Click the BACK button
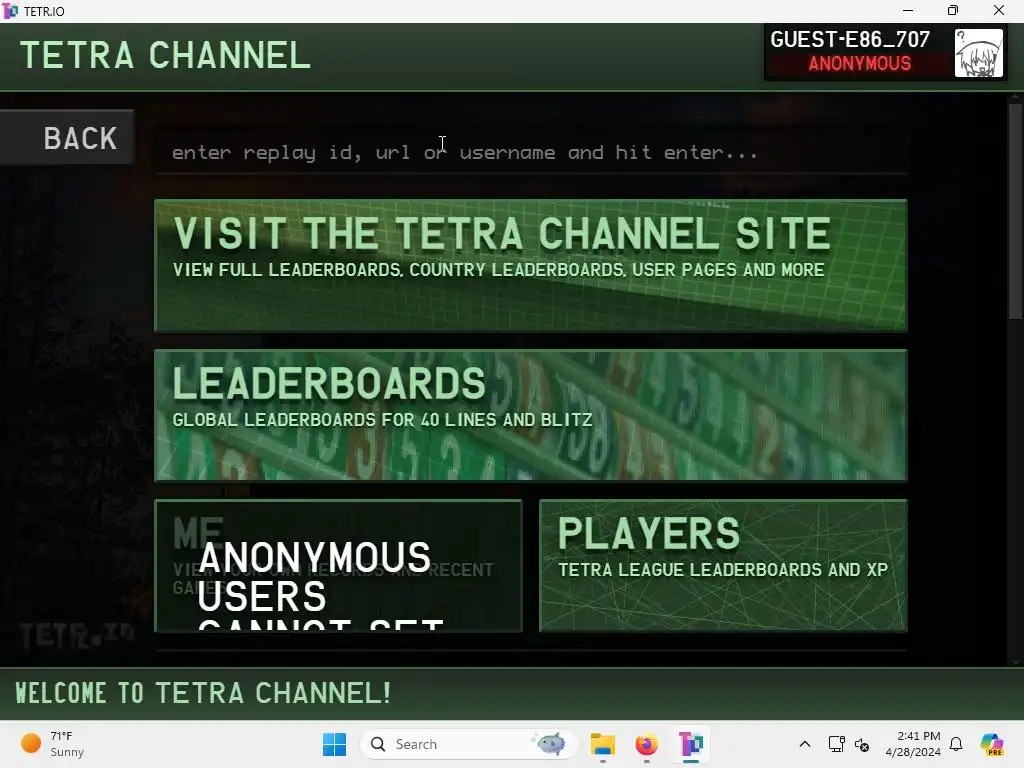The image size is (1024, 768). [67, 138]
